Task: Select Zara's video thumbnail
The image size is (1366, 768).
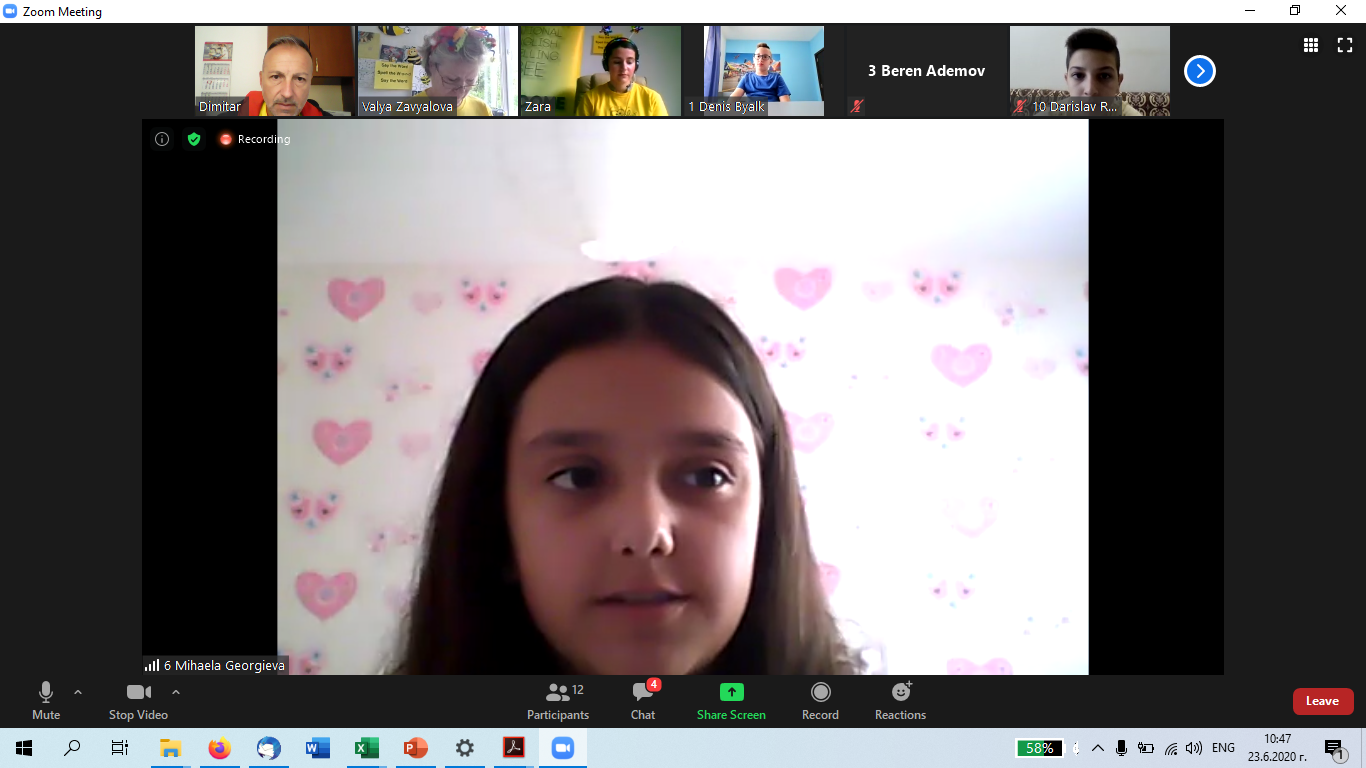Action: tap(601, 71)
